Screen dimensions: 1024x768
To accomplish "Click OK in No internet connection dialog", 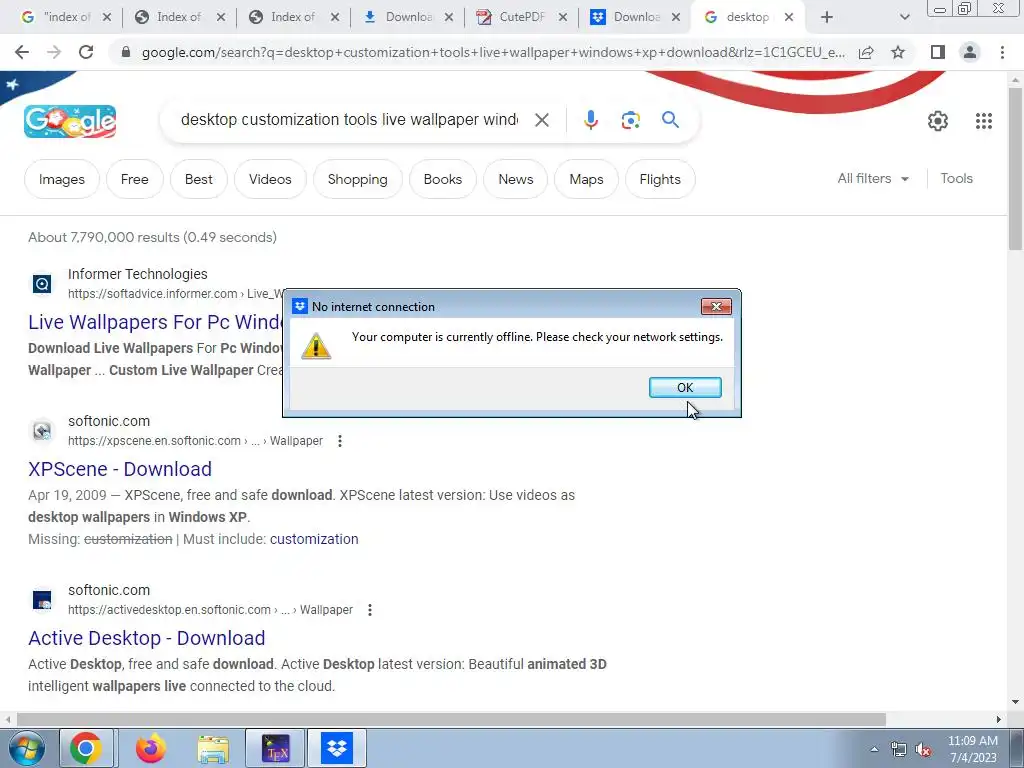I will tap(685, 387).
